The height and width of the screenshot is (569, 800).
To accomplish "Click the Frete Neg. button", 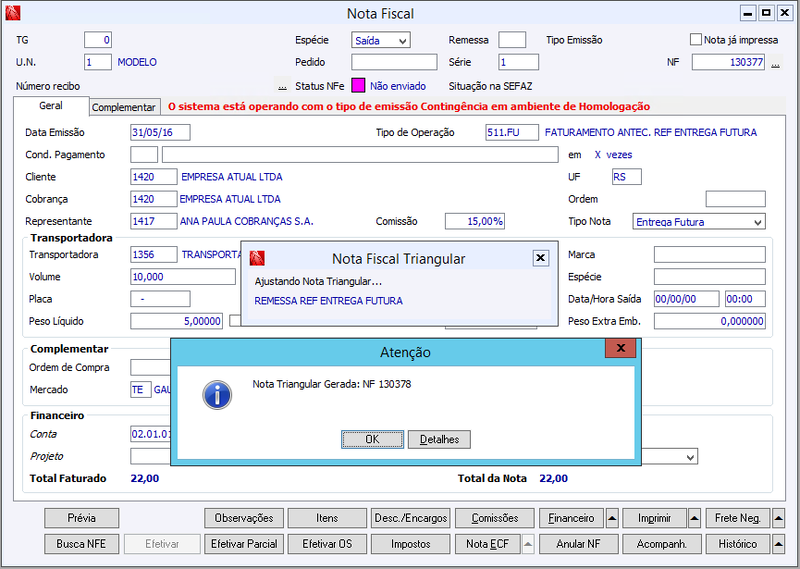I will coord(738,518).
